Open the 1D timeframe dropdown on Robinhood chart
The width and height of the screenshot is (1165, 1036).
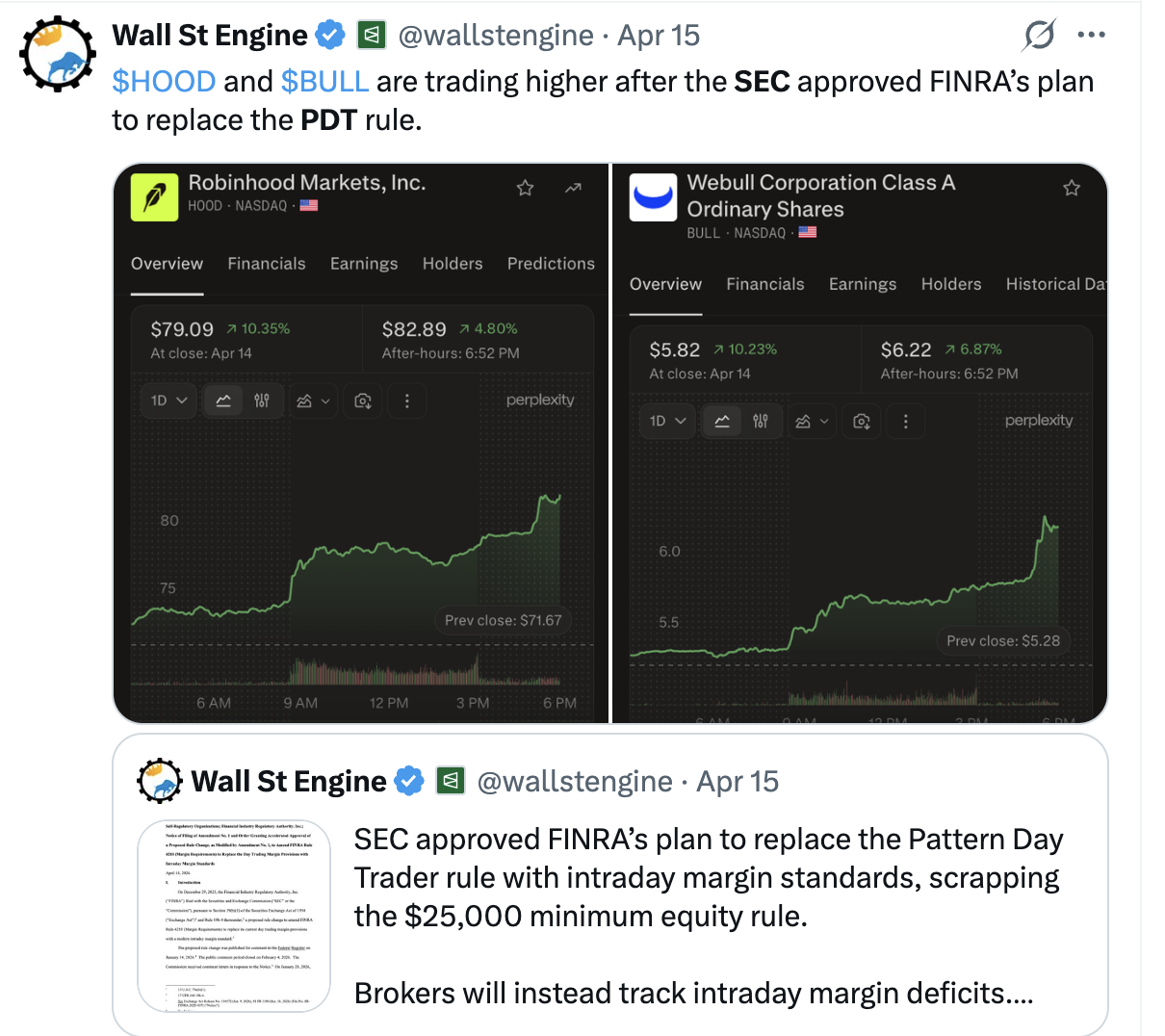tap(168, 401)
